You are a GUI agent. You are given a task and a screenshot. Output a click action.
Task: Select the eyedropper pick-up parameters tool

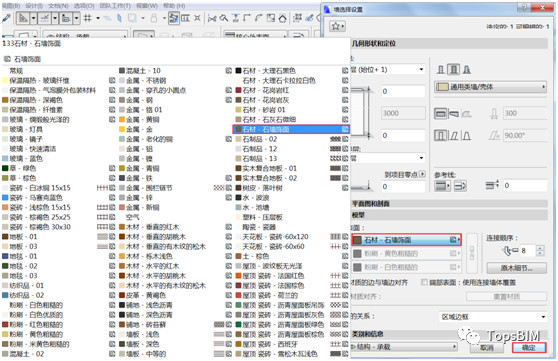pos(6,17)
